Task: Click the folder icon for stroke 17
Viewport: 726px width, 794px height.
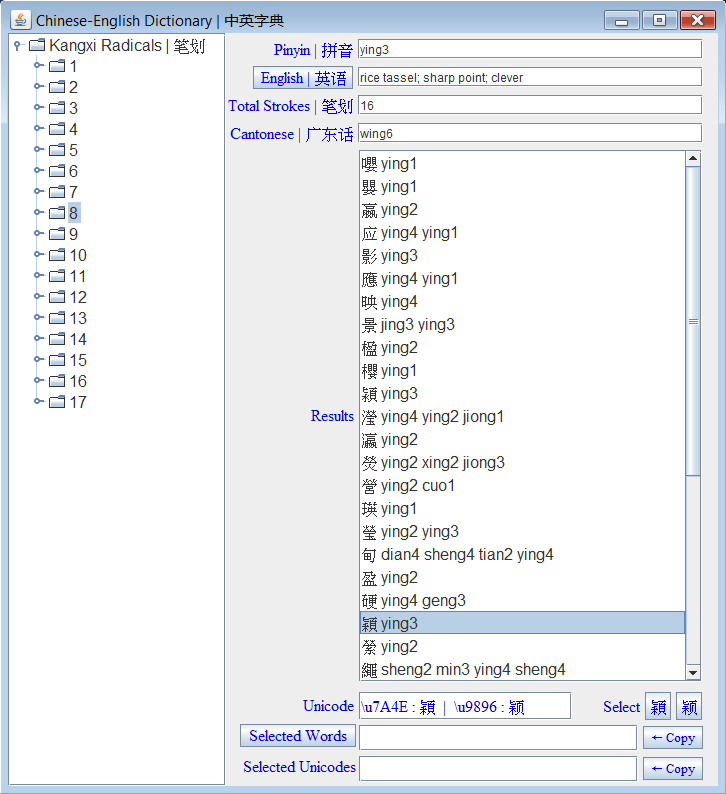Action: click(57, 402)
